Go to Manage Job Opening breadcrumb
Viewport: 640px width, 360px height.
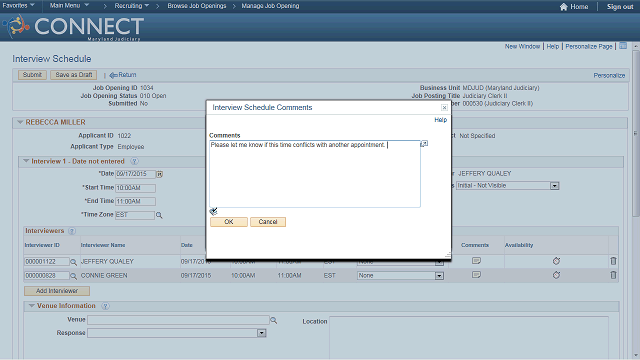pos(270,6)
